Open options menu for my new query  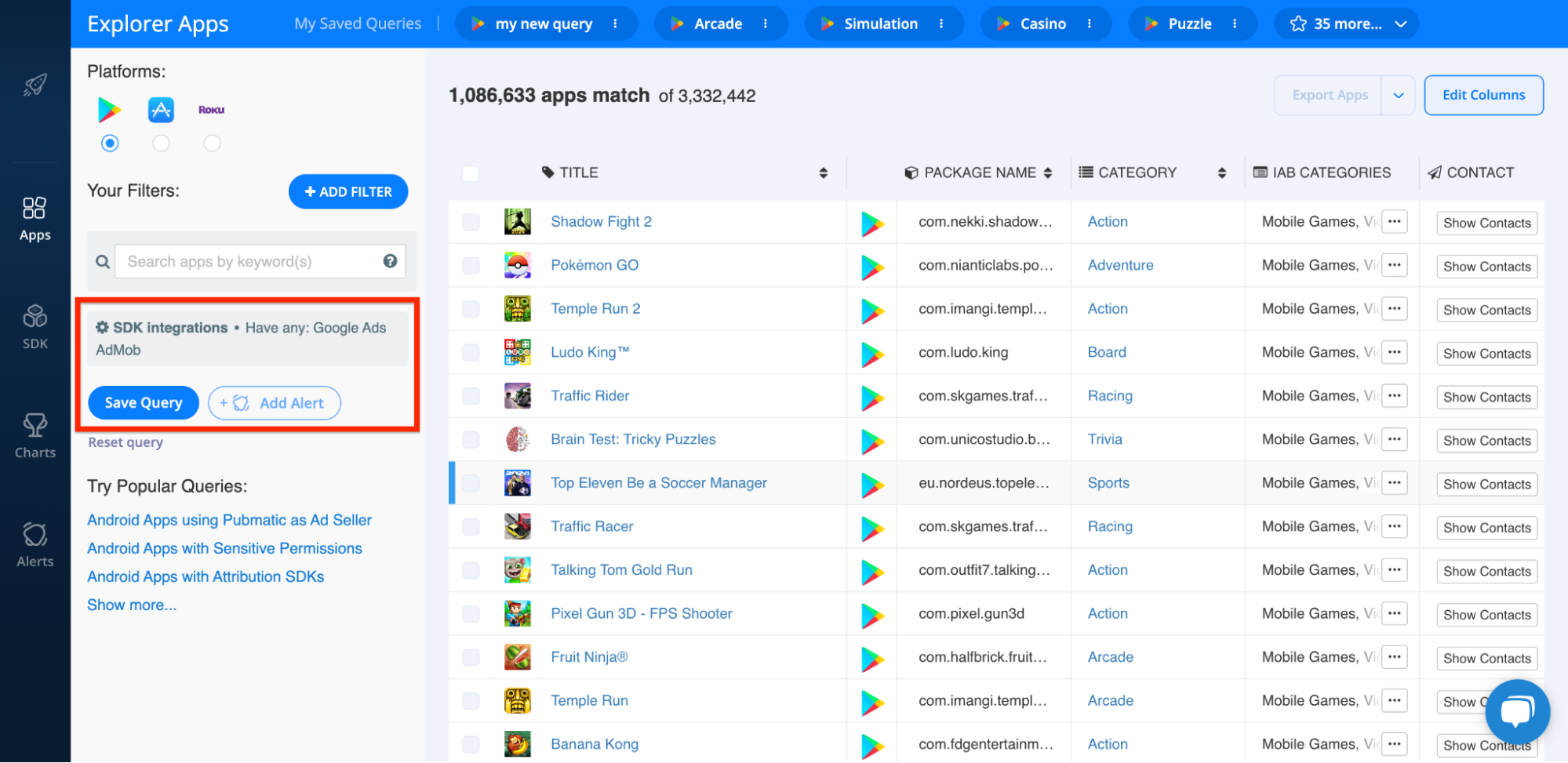615,24
